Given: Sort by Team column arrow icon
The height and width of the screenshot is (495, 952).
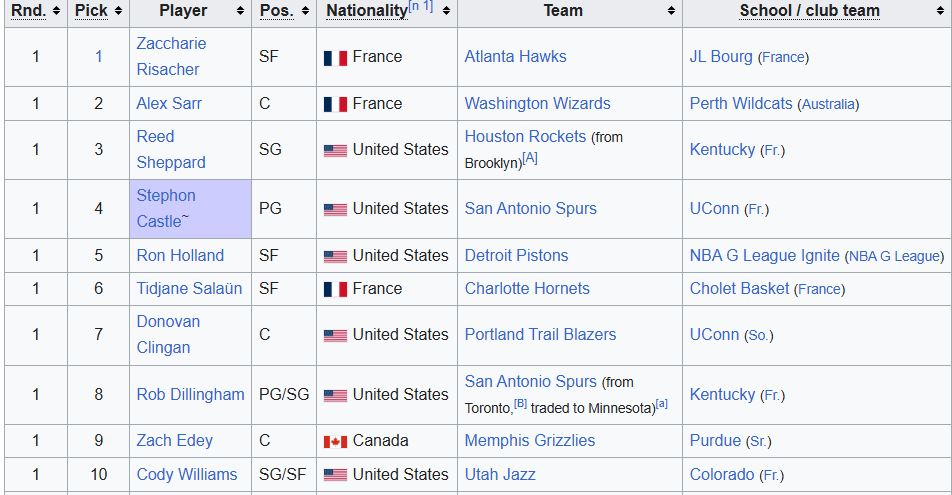Looking at the screenshot, I should coord(672,11).
